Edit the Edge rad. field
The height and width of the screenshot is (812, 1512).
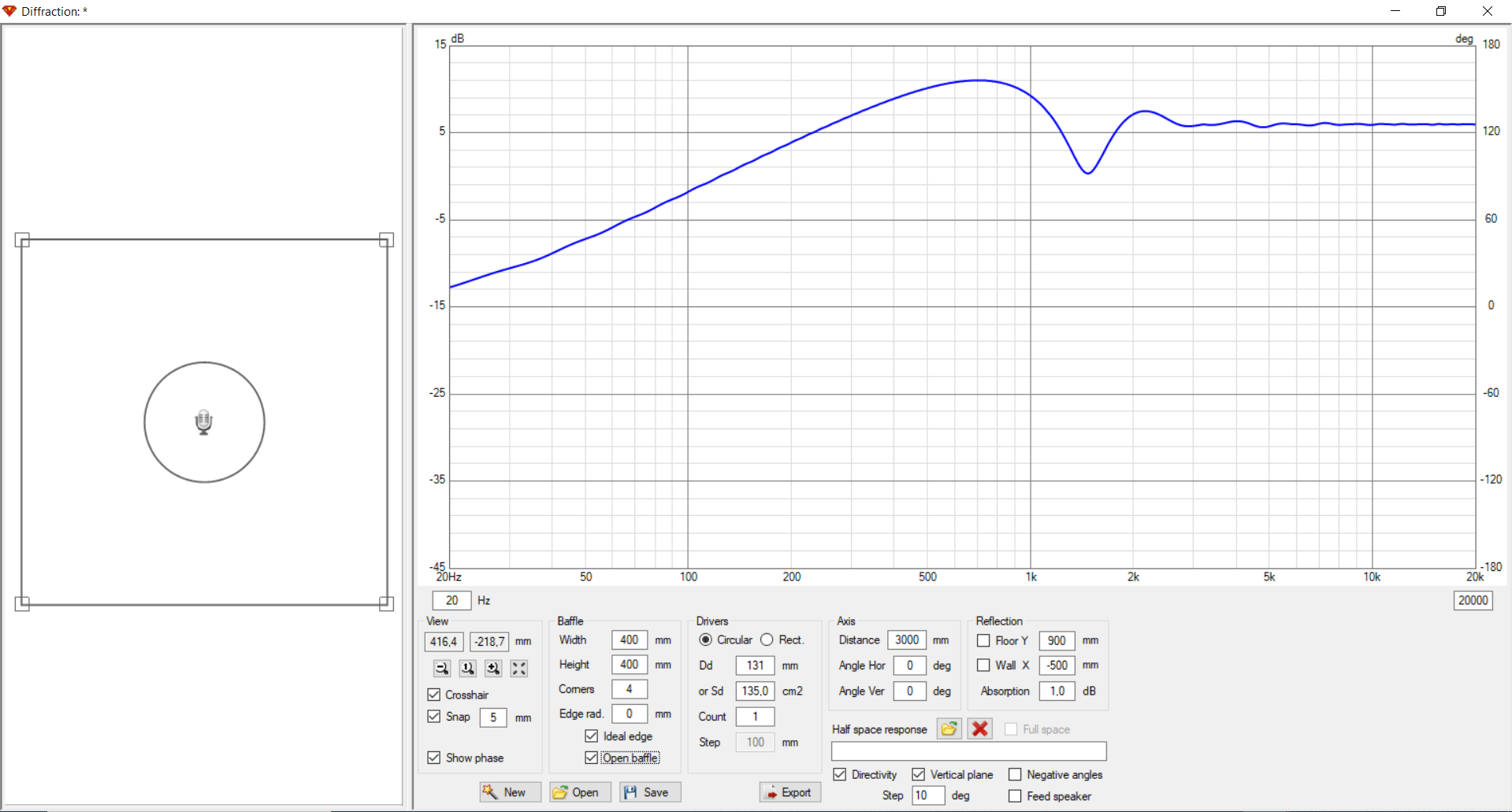pos(630,714)
